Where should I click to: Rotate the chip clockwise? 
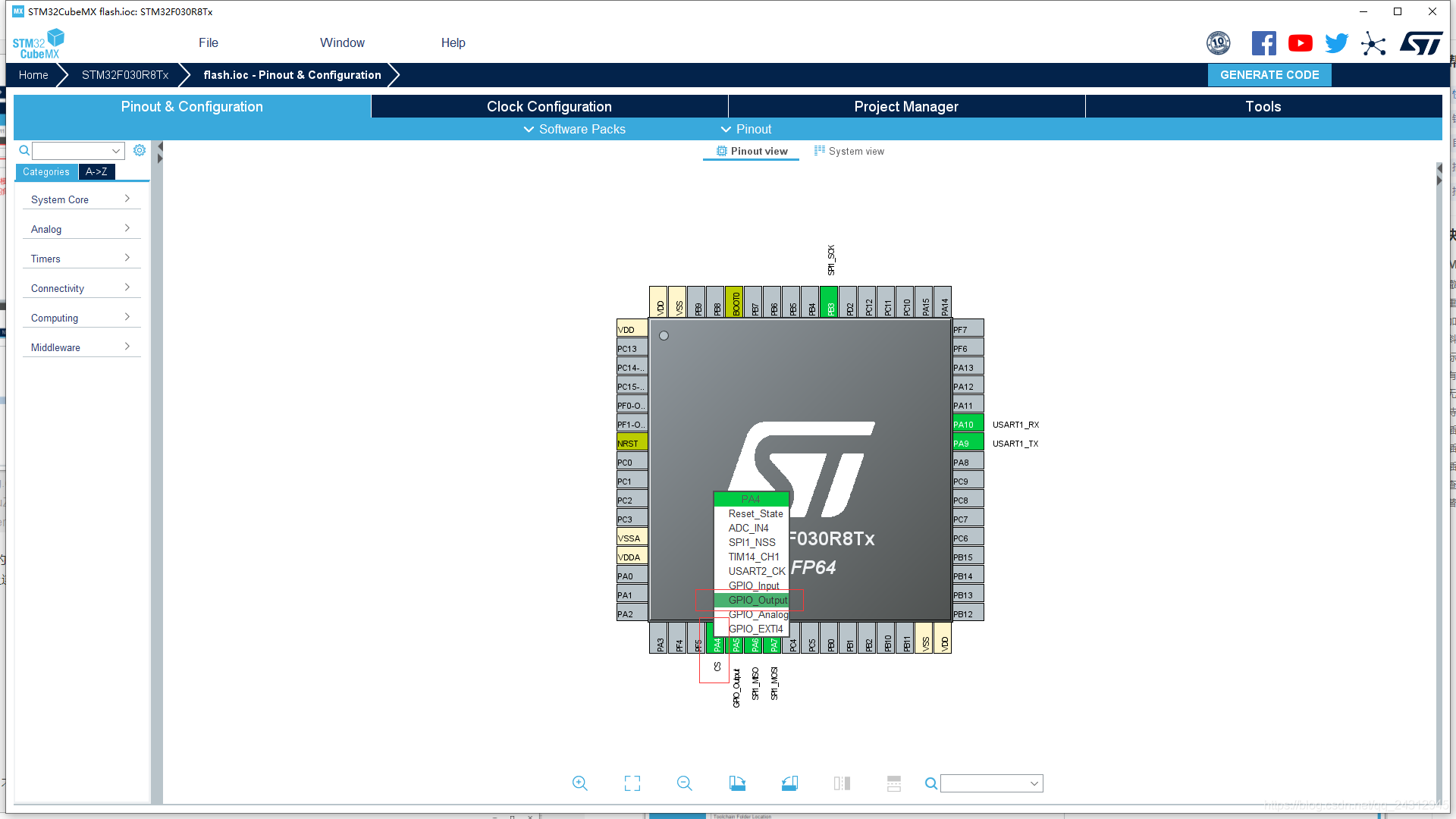(x=737, y=783)
